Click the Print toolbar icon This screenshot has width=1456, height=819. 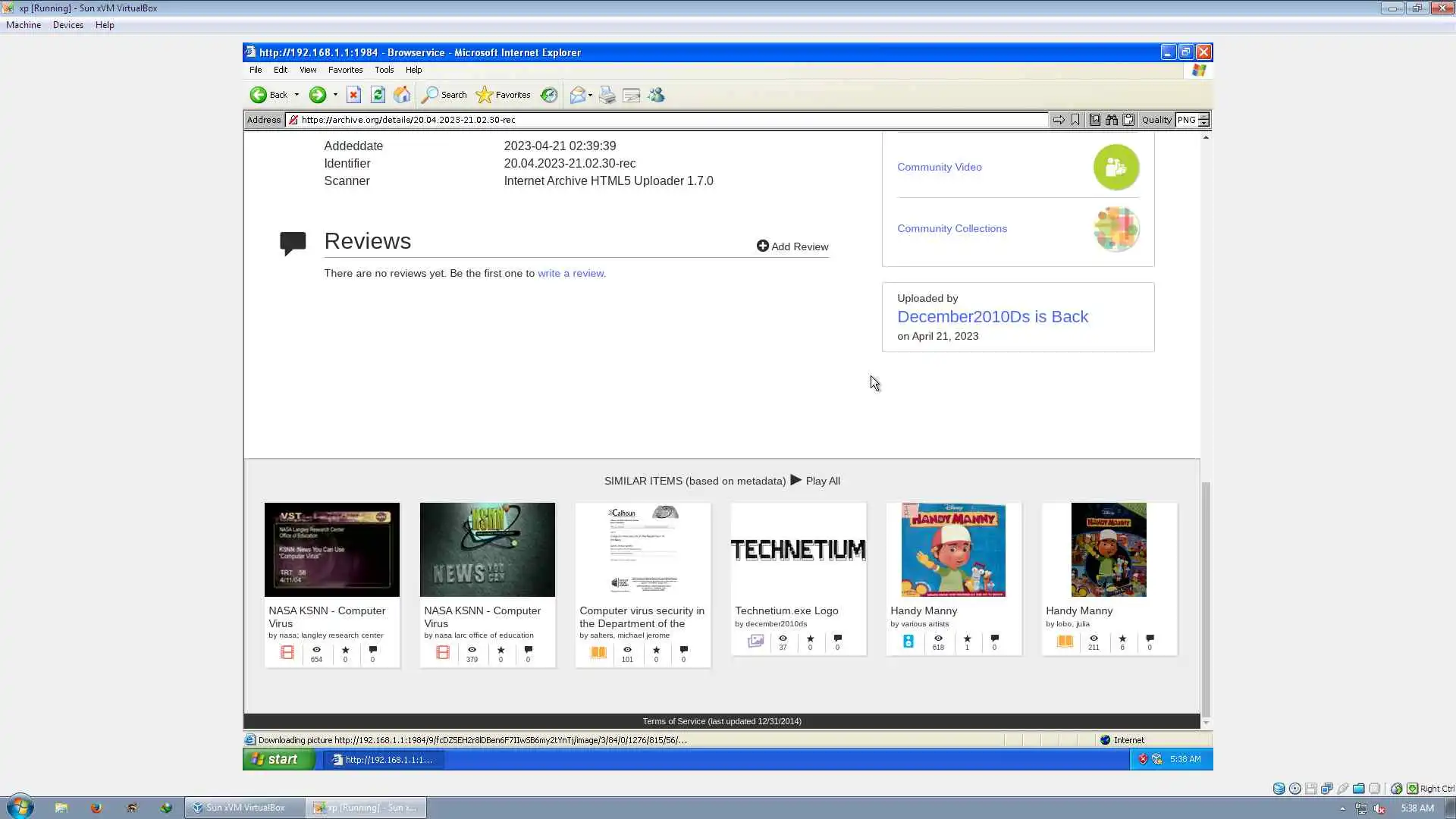point(607,95)
